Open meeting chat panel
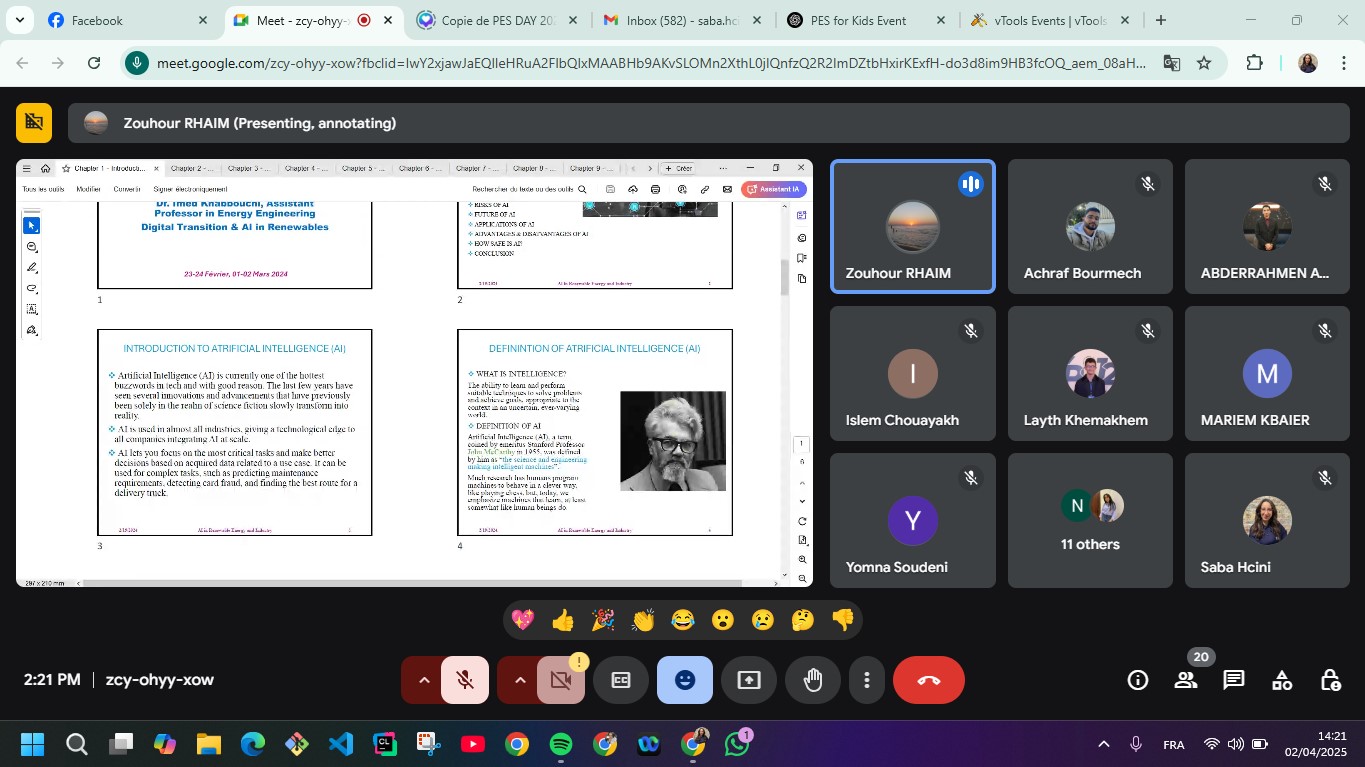 pos(1233,680)
